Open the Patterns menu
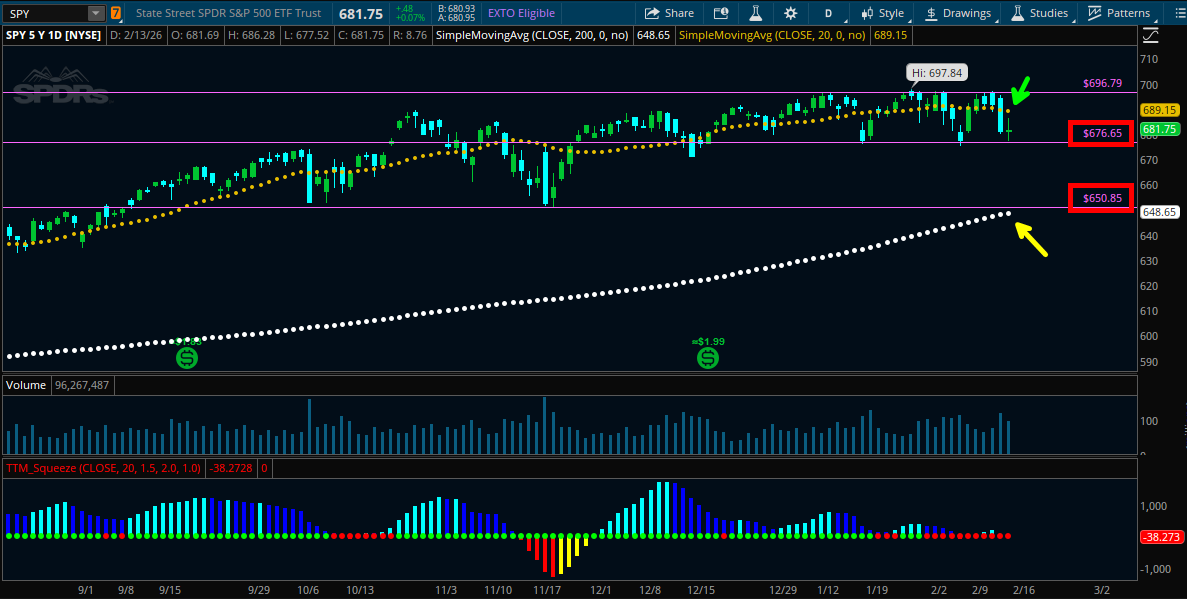The image size is (1187, 599). [1119, 13]
